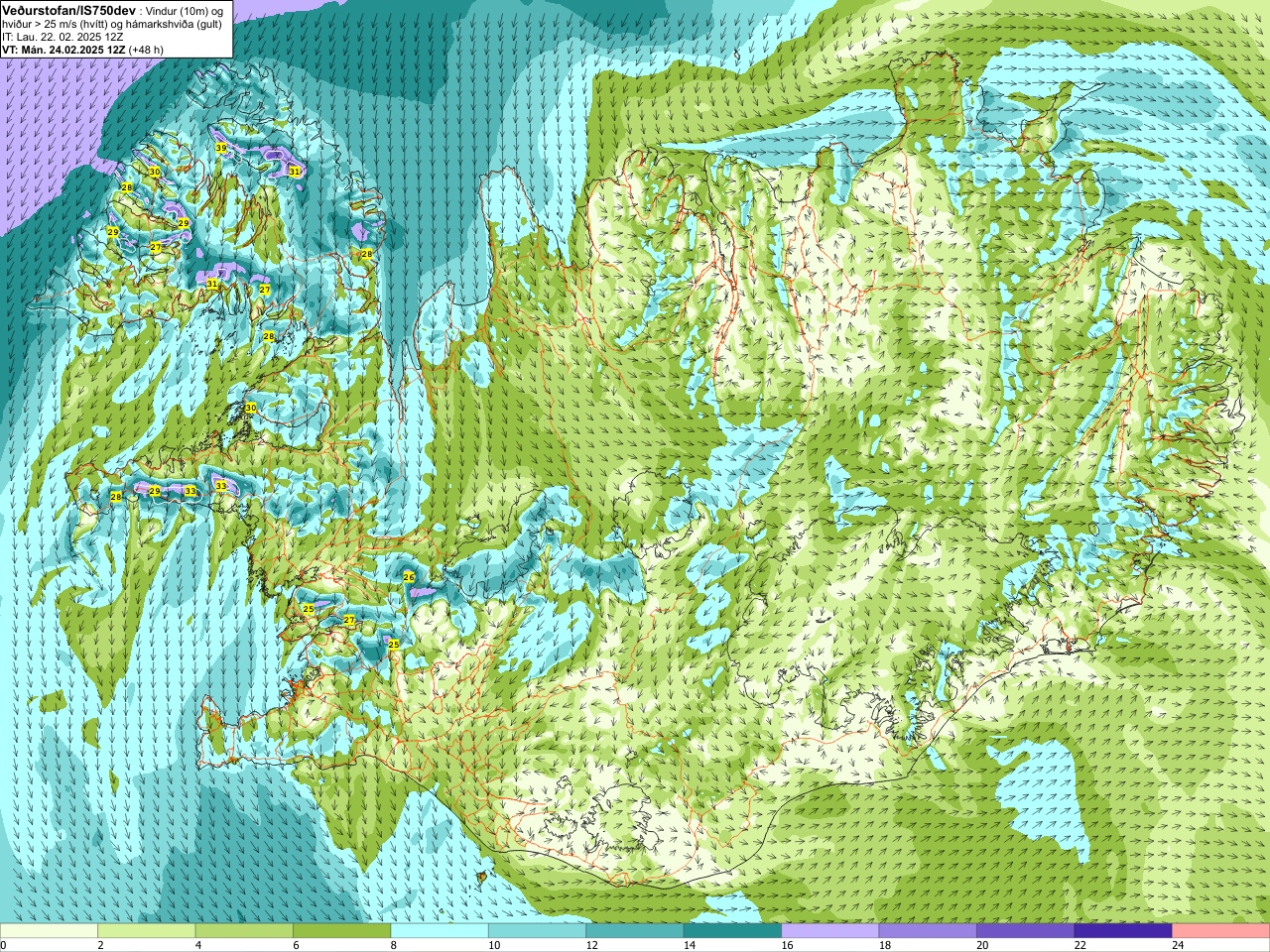Pick the legend swatch between 2 and 4
This screenshot has width=1270, height=952.
[147, 931]
